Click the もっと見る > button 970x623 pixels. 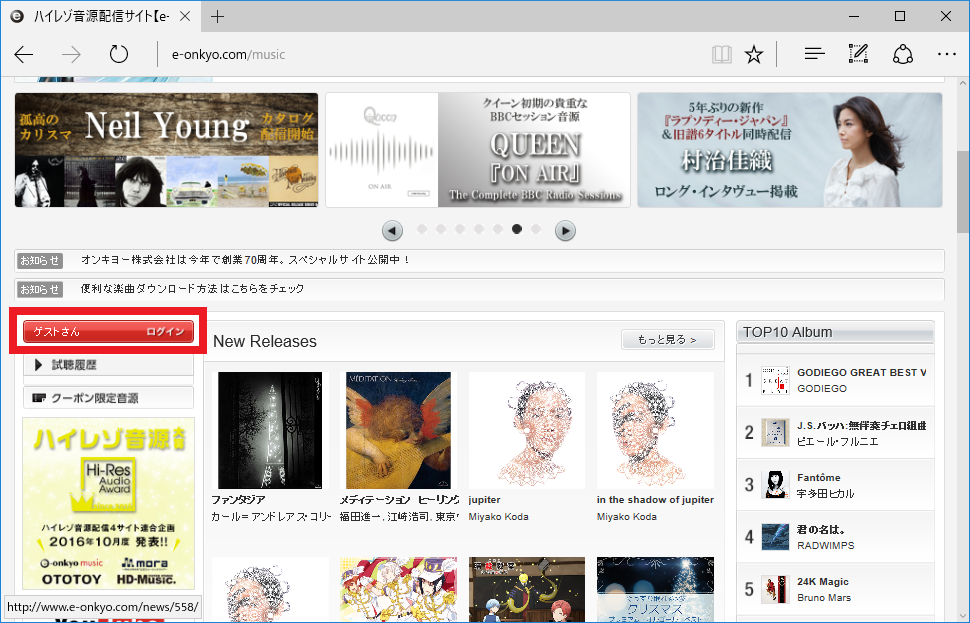click(x=667, y=340)
